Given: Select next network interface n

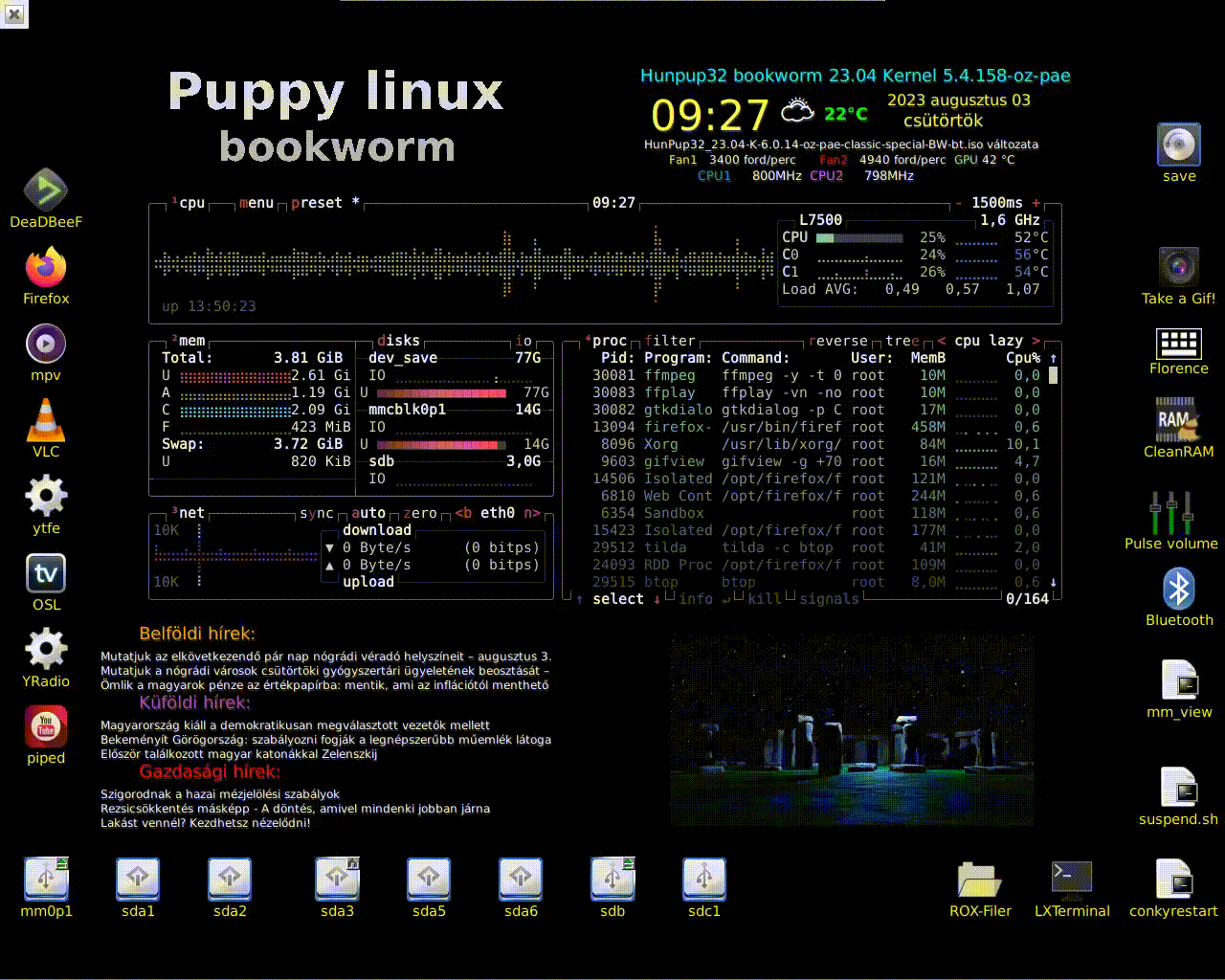Looking at the screenshot, I should pyautogui.click(x=532, y=513).
